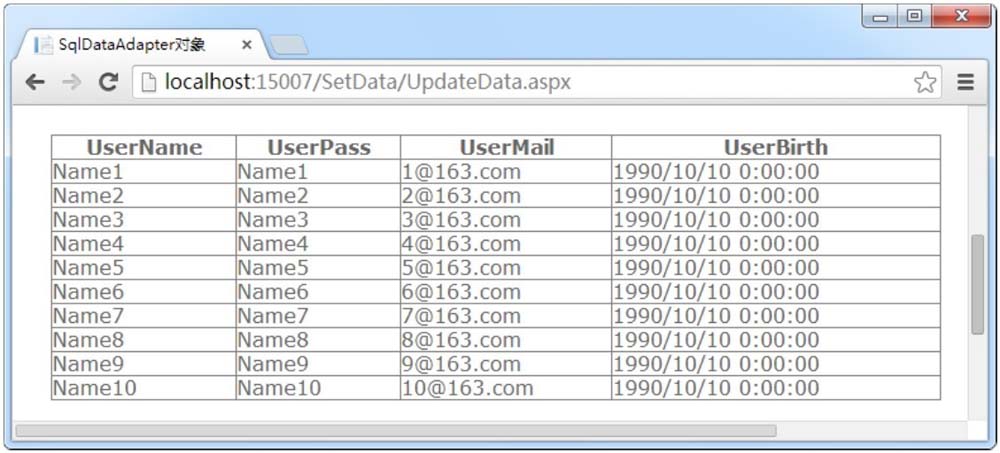Close the SqlDataAdapter tab
Viewport: 1000px width, 453px height.
coord(247,45)
